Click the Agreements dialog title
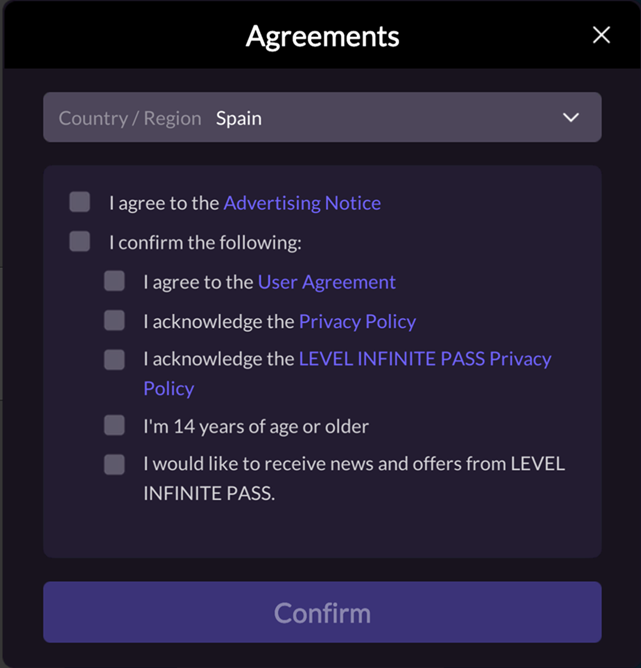 point(322,37)
